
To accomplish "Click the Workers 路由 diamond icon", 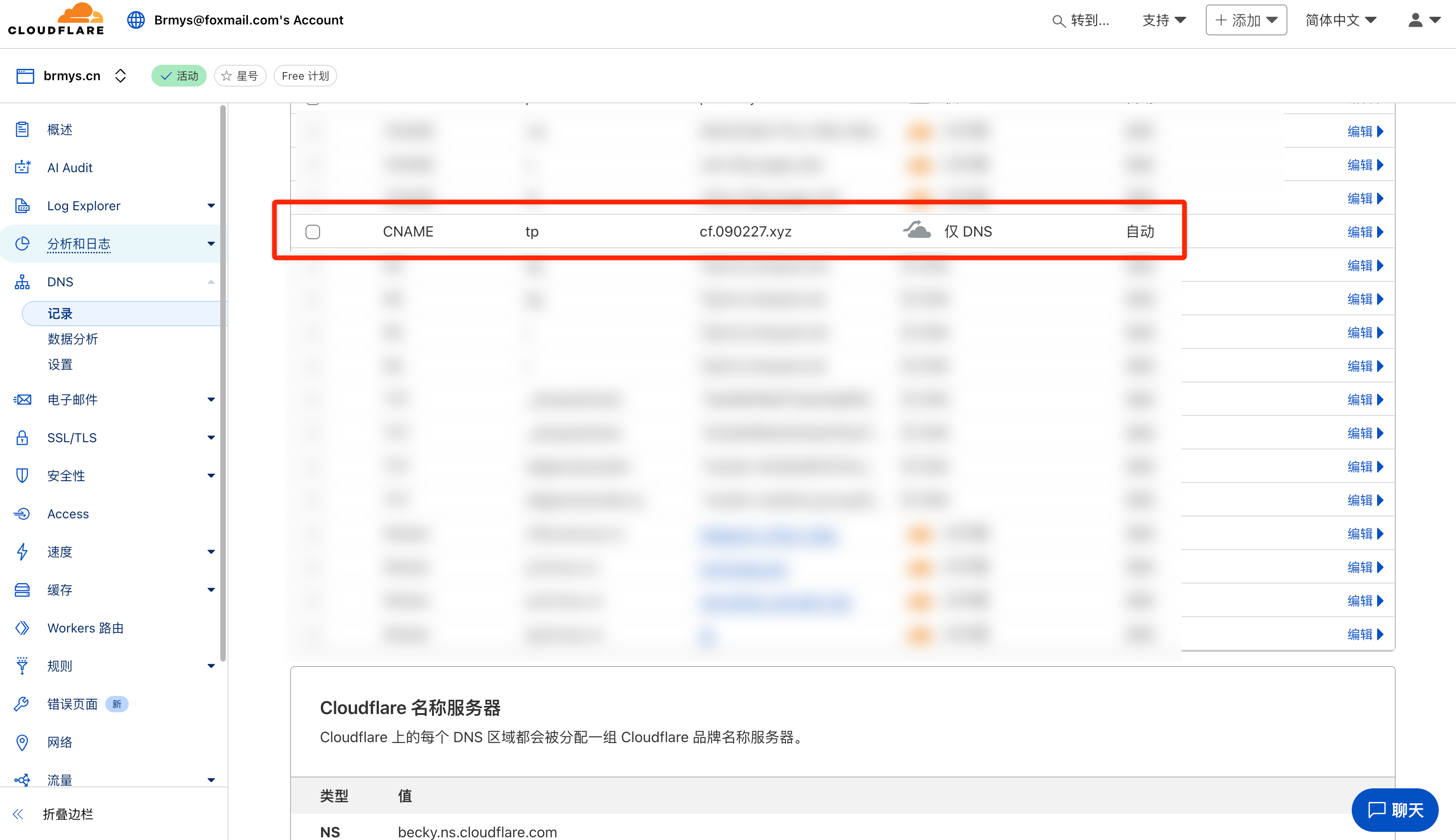I will tap(22, 628).
